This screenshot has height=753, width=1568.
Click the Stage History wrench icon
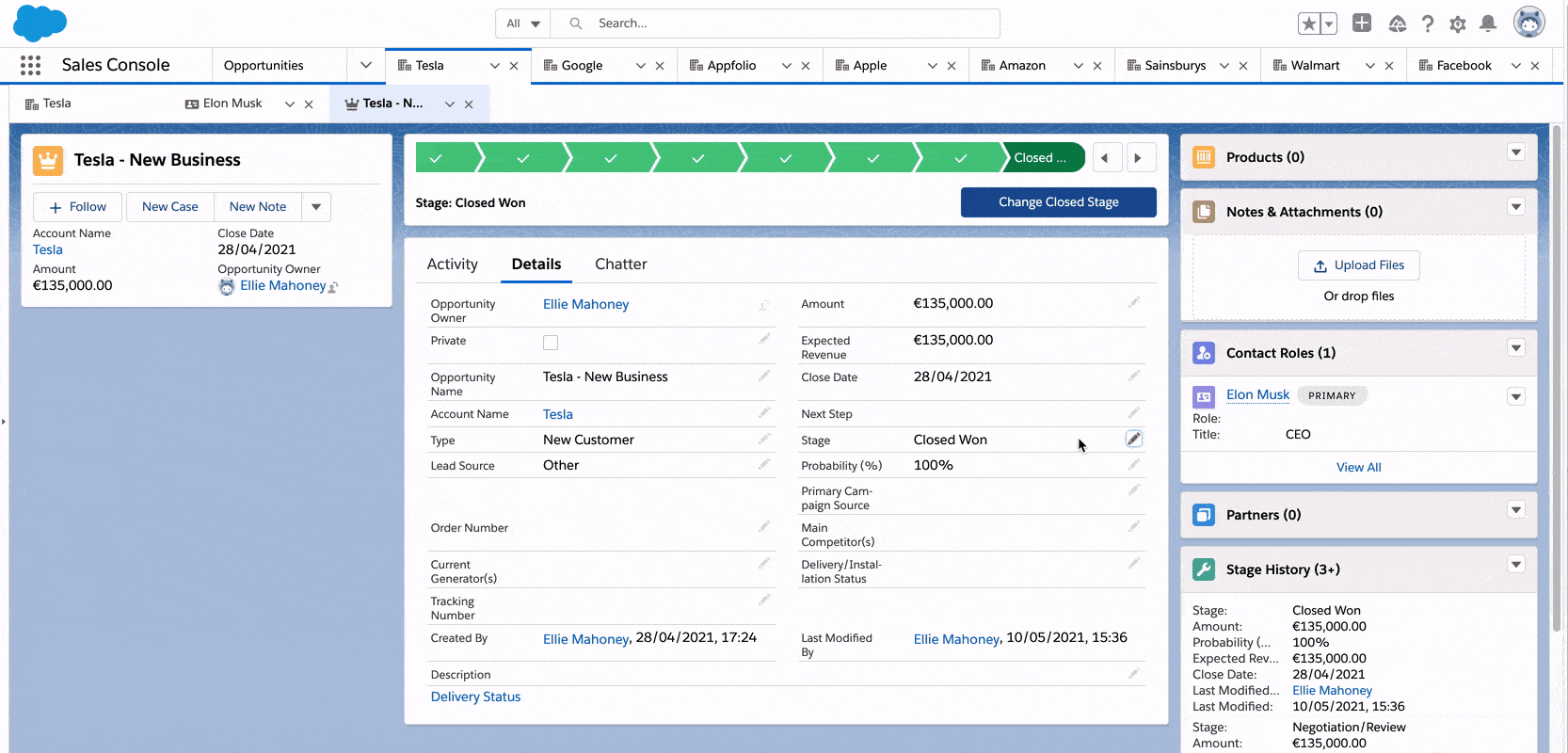1204,569
